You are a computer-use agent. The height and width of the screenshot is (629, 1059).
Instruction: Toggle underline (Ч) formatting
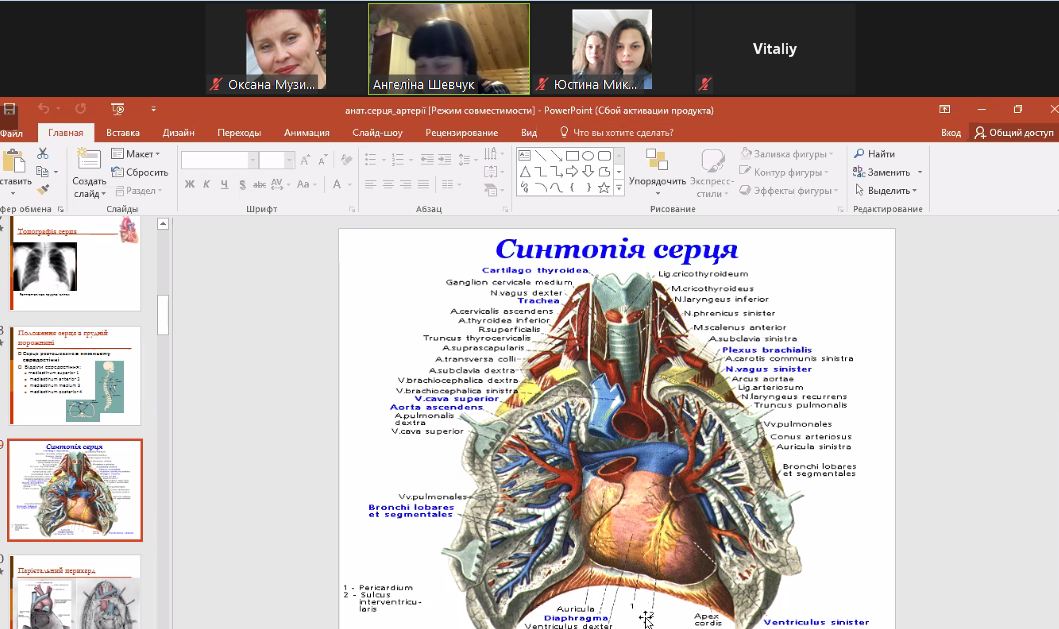tap(224, 184)
